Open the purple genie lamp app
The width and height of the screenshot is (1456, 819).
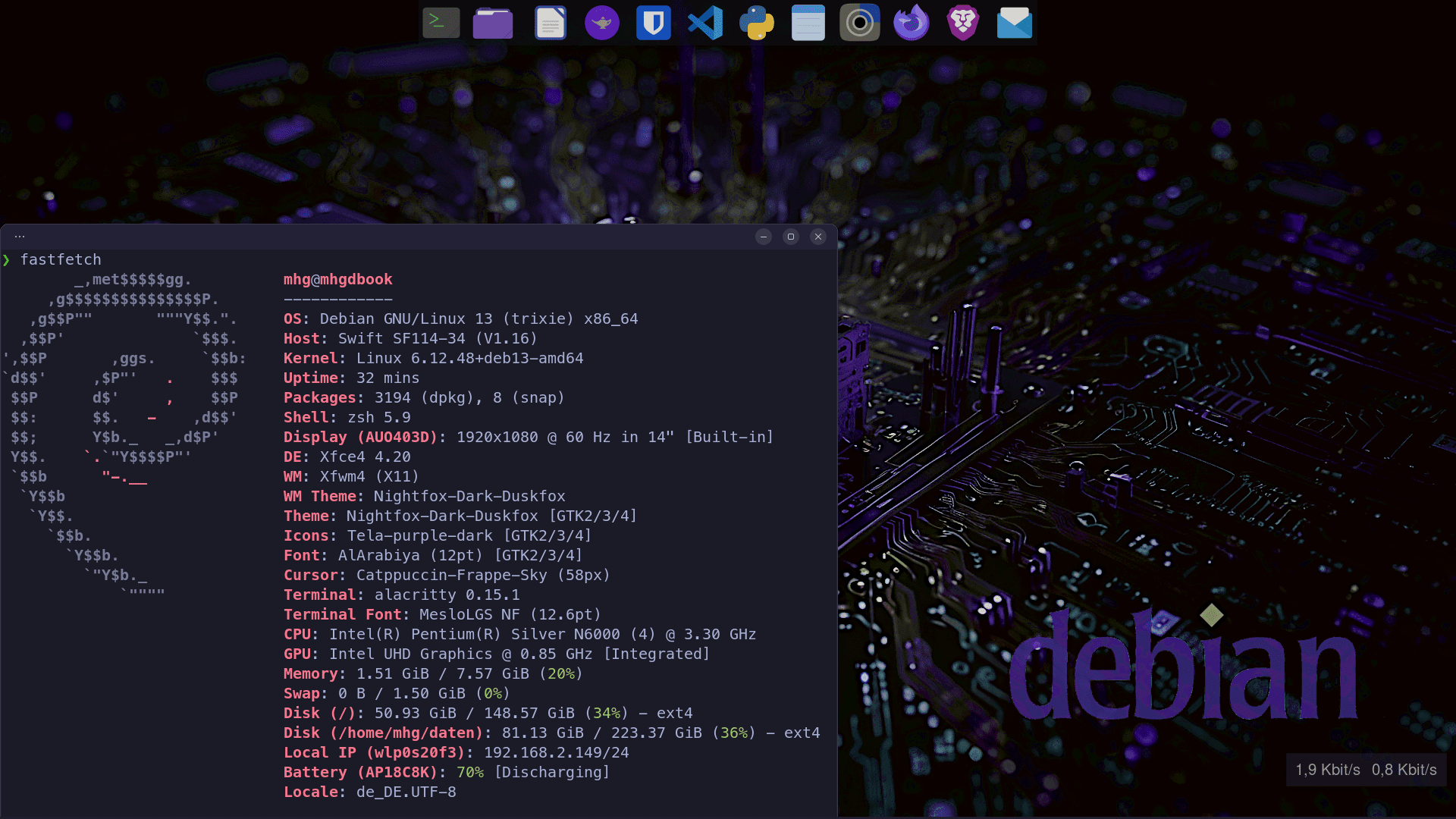[602, 23]
